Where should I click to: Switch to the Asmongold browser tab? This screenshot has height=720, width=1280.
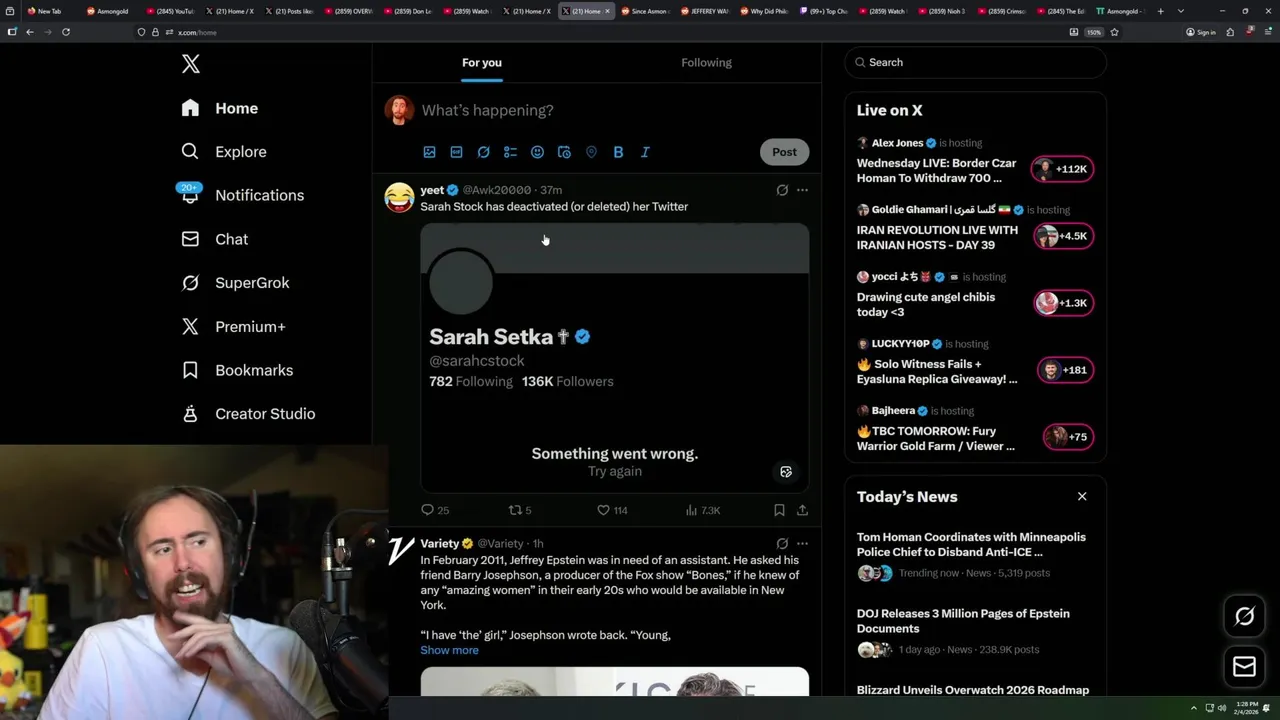[x=107, y=11]
